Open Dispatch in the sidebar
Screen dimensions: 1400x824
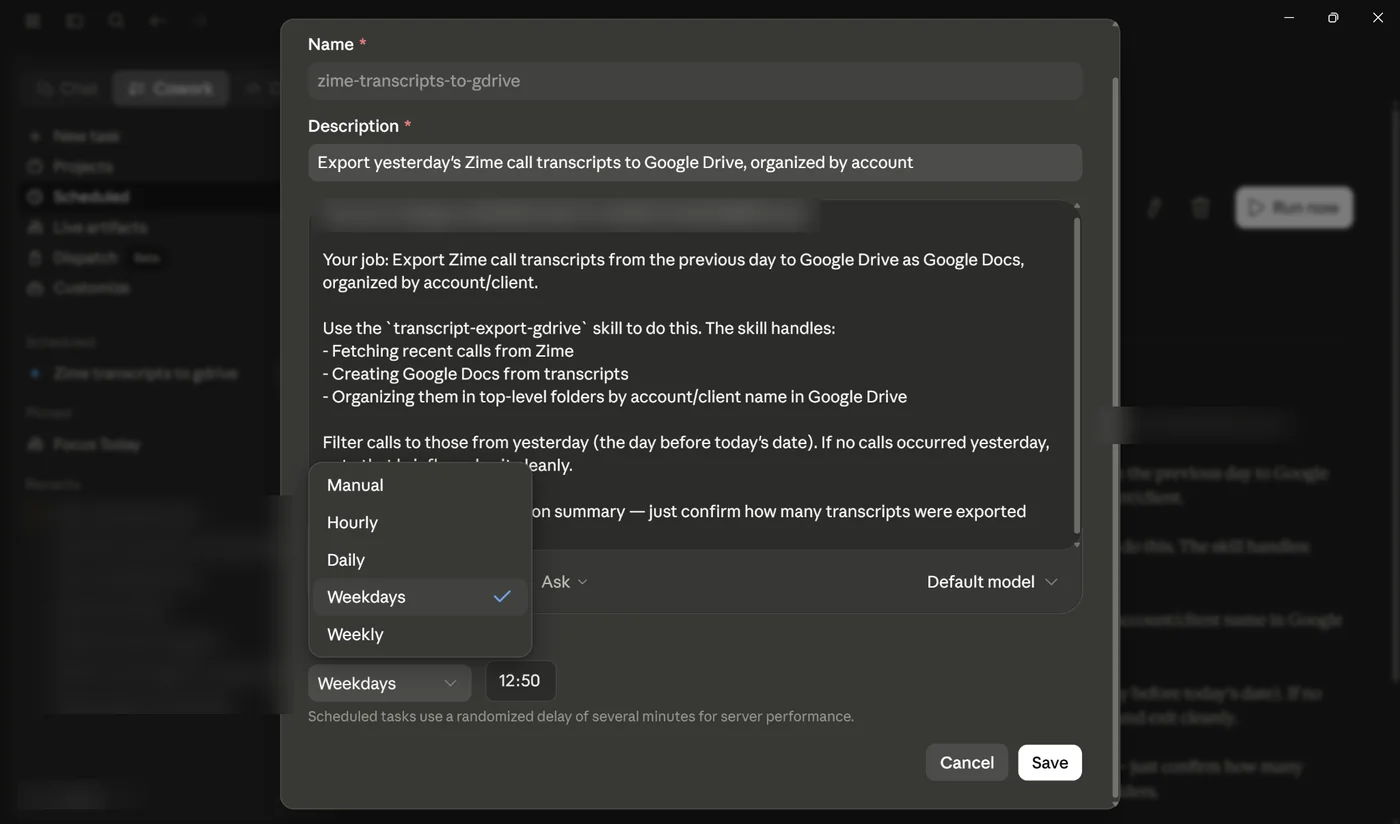[86, 257]
